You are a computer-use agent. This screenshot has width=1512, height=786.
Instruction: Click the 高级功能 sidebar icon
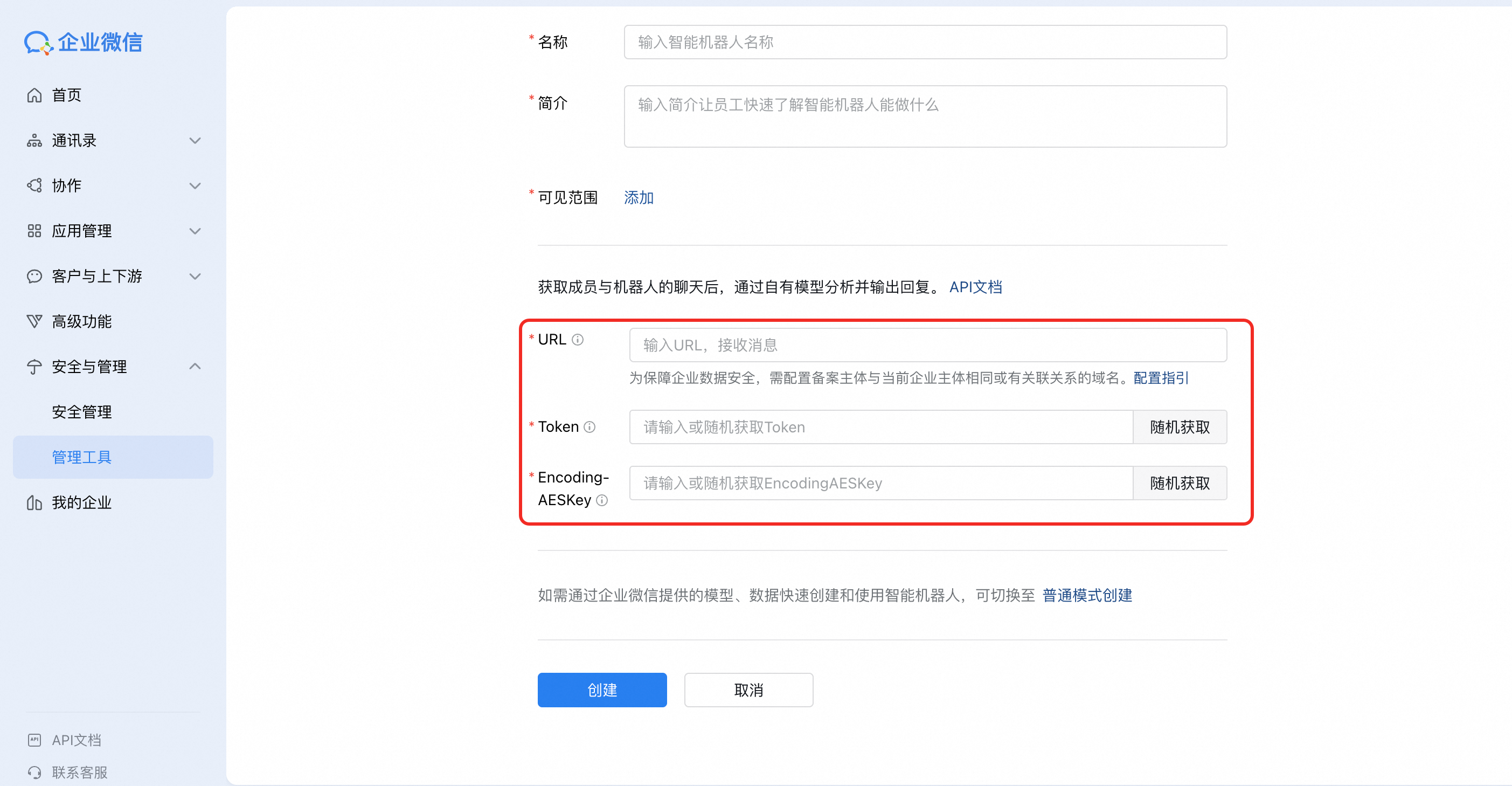click(34, 321)
